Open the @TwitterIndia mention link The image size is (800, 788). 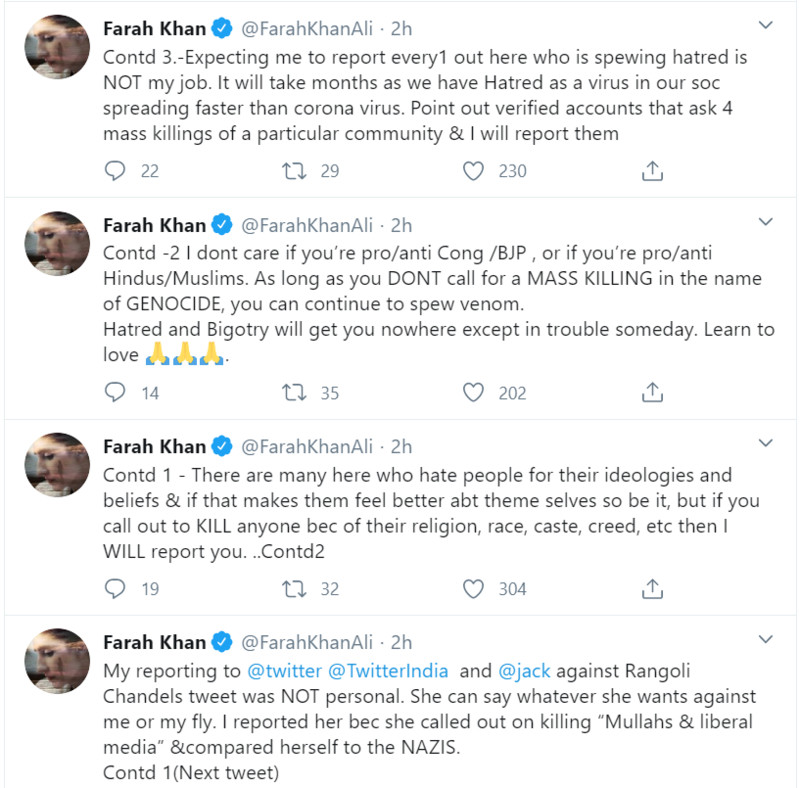(x=388, y=671)
